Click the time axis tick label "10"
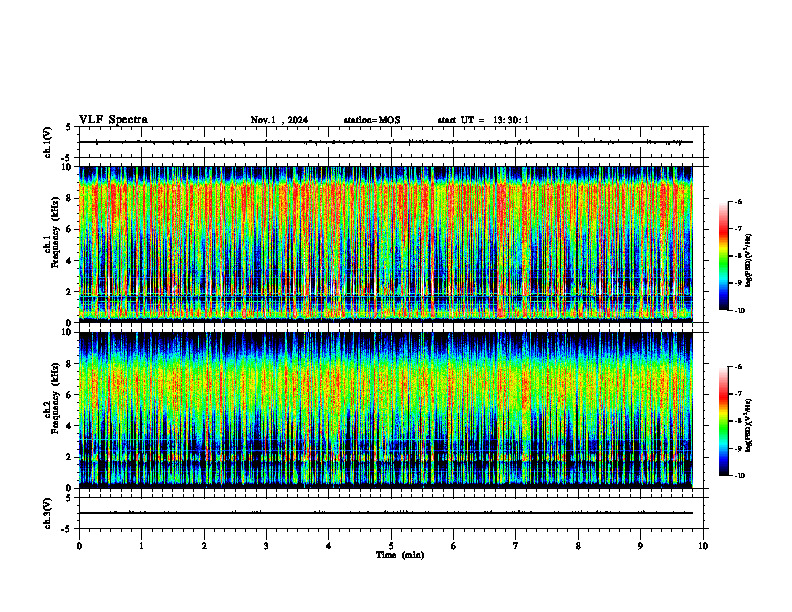The width and height of the screenshot is (792, 612). tap(703, 546)
